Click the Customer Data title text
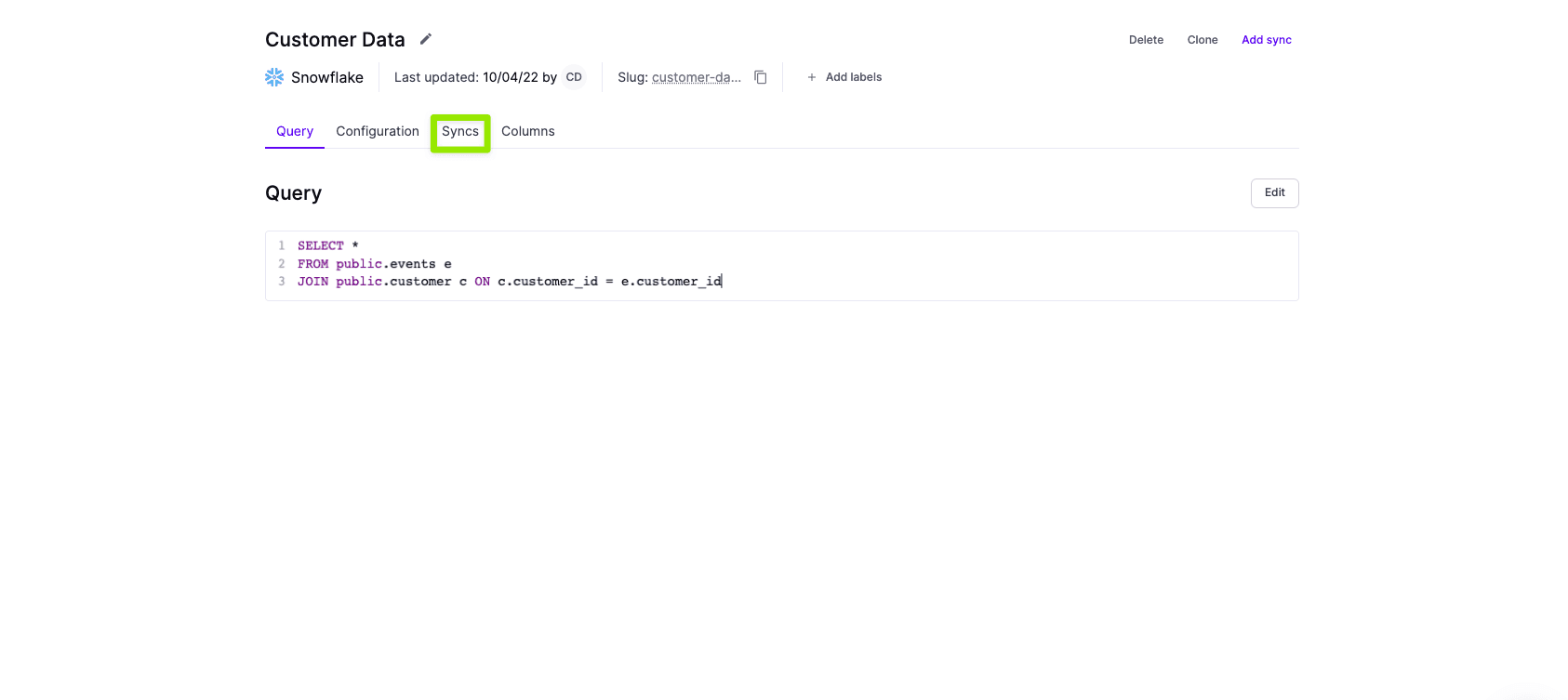 [335, 40]
